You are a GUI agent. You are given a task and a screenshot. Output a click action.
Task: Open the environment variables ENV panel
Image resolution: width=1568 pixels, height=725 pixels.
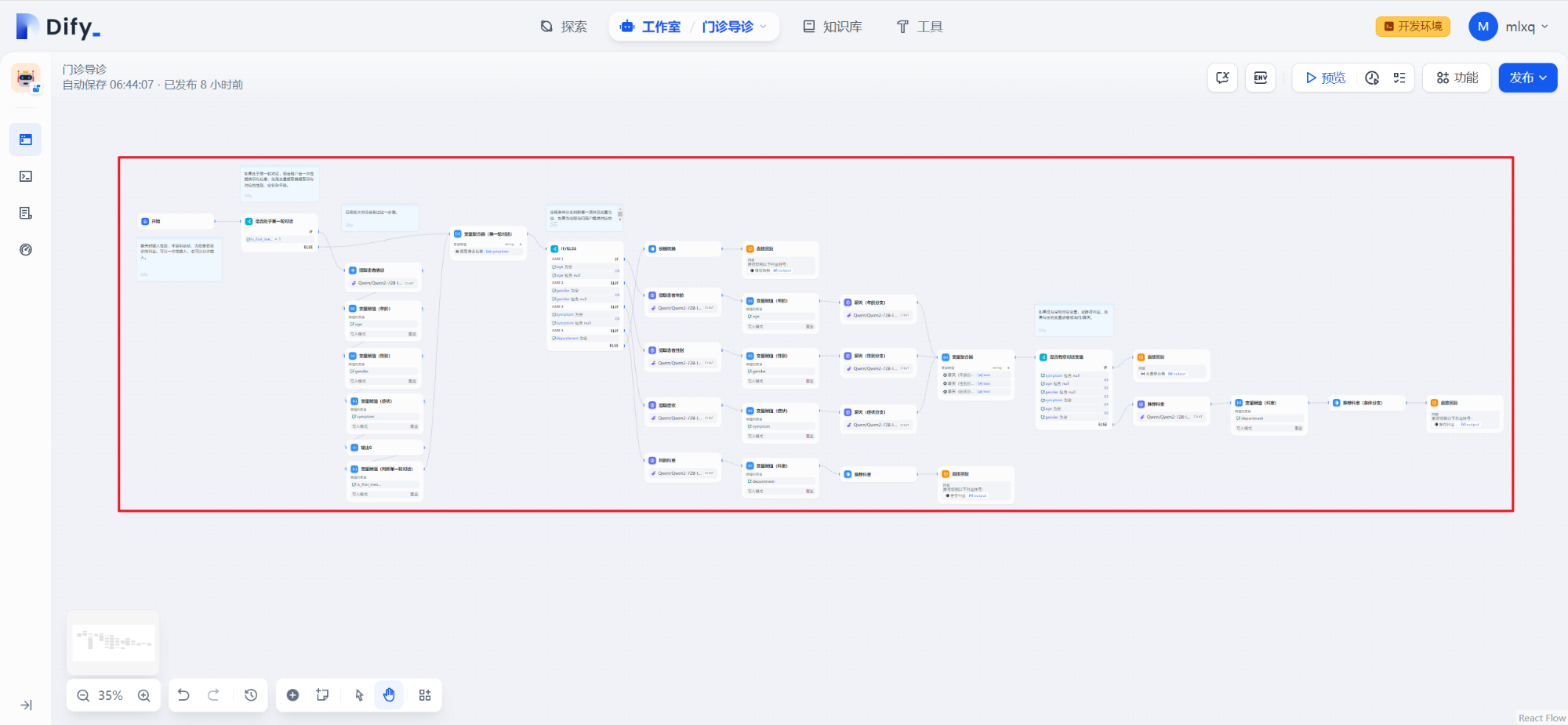[1260, 78]
